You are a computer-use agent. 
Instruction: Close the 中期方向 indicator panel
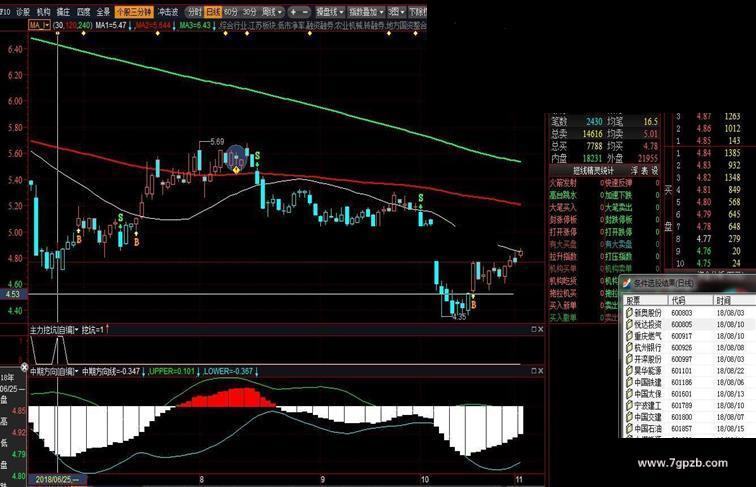tap(540, 371)
